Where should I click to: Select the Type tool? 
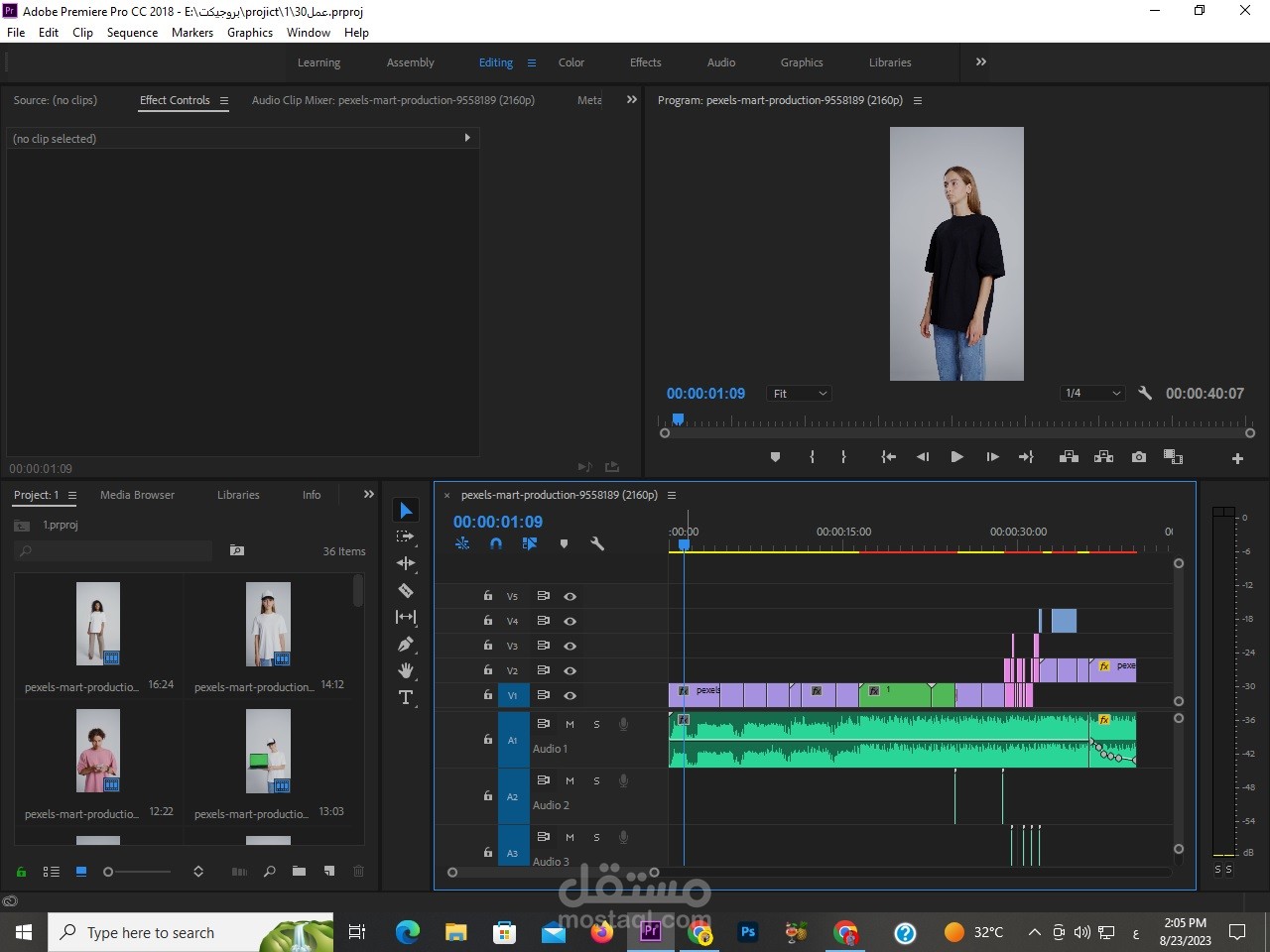[406, 697]
